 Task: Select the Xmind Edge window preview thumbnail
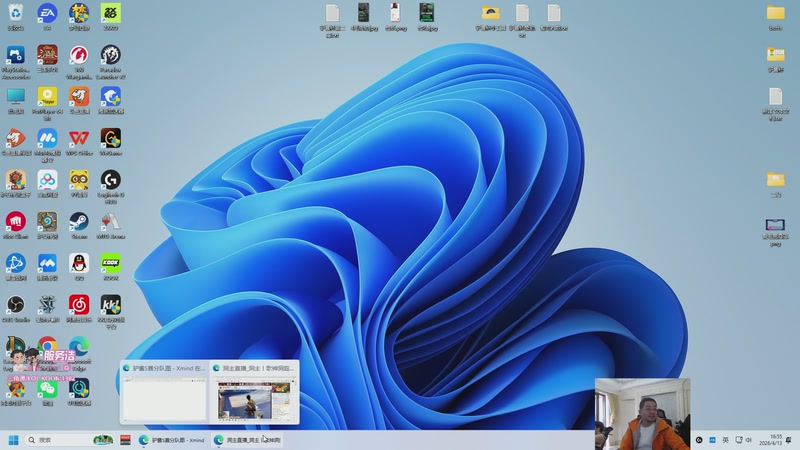164,392
